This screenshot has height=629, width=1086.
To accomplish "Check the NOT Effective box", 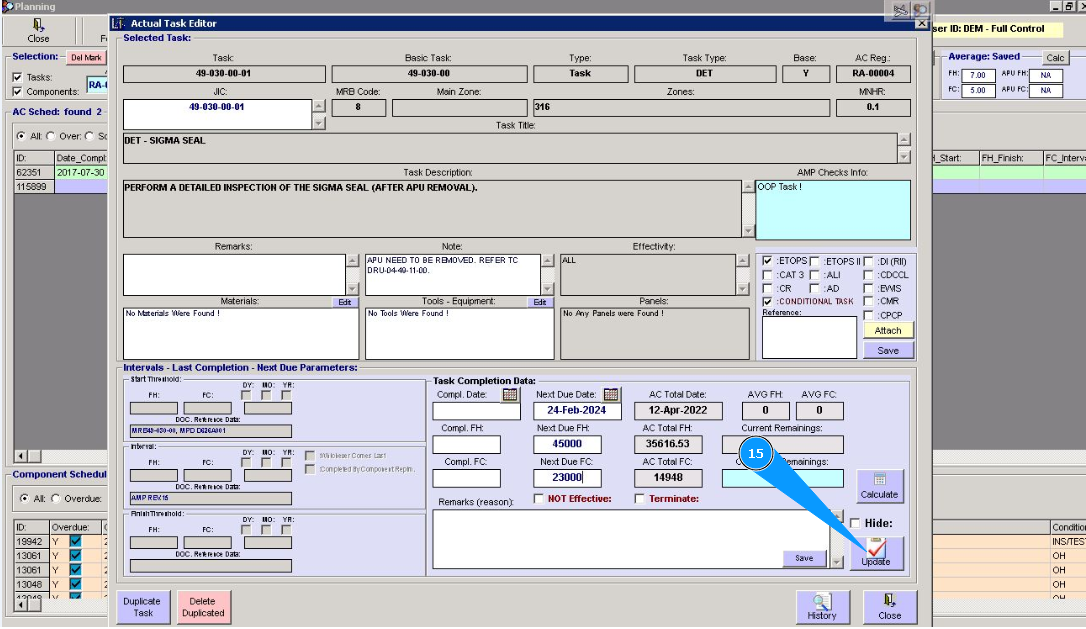I will [539, 498].
